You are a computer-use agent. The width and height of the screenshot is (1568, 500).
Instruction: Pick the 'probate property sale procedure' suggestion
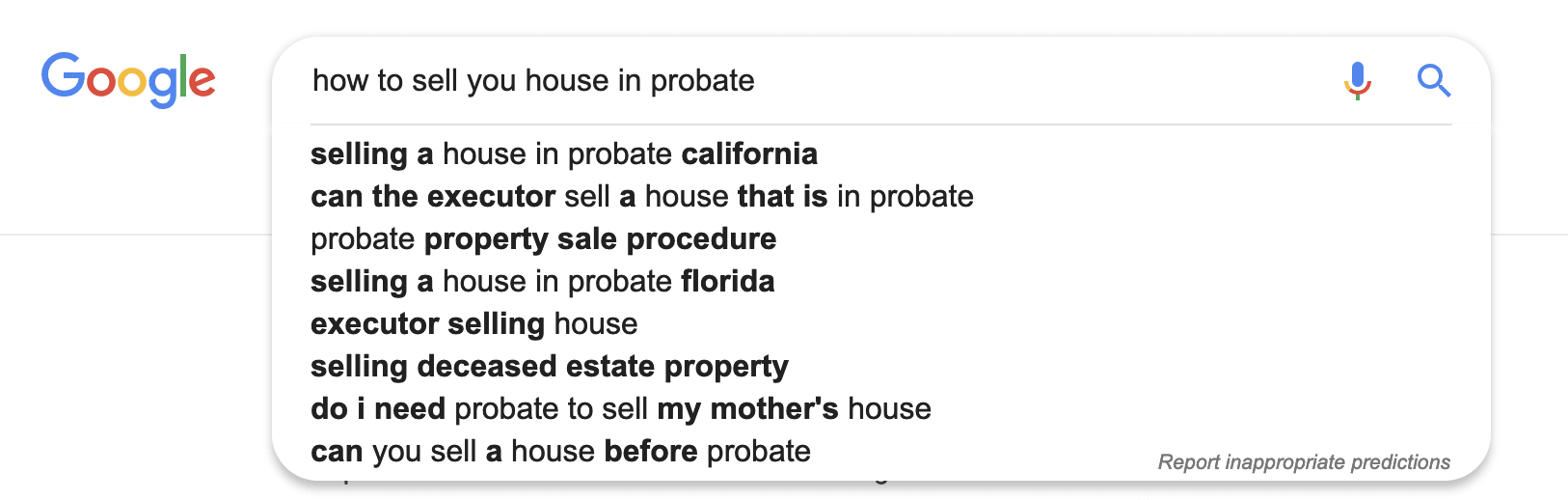(x=880, y=239)
